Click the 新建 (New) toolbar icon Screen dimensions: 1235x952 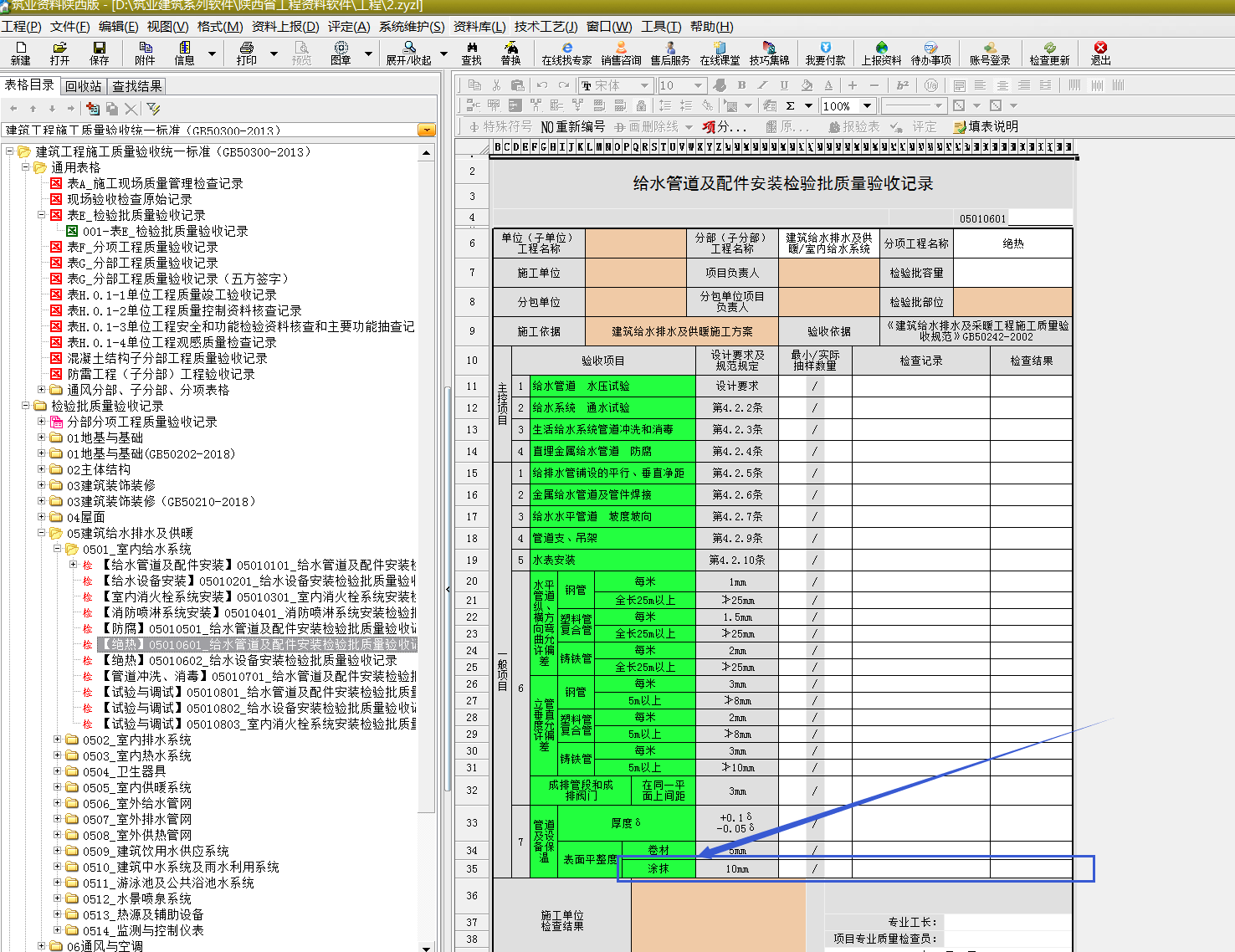(x=20, y=53)
